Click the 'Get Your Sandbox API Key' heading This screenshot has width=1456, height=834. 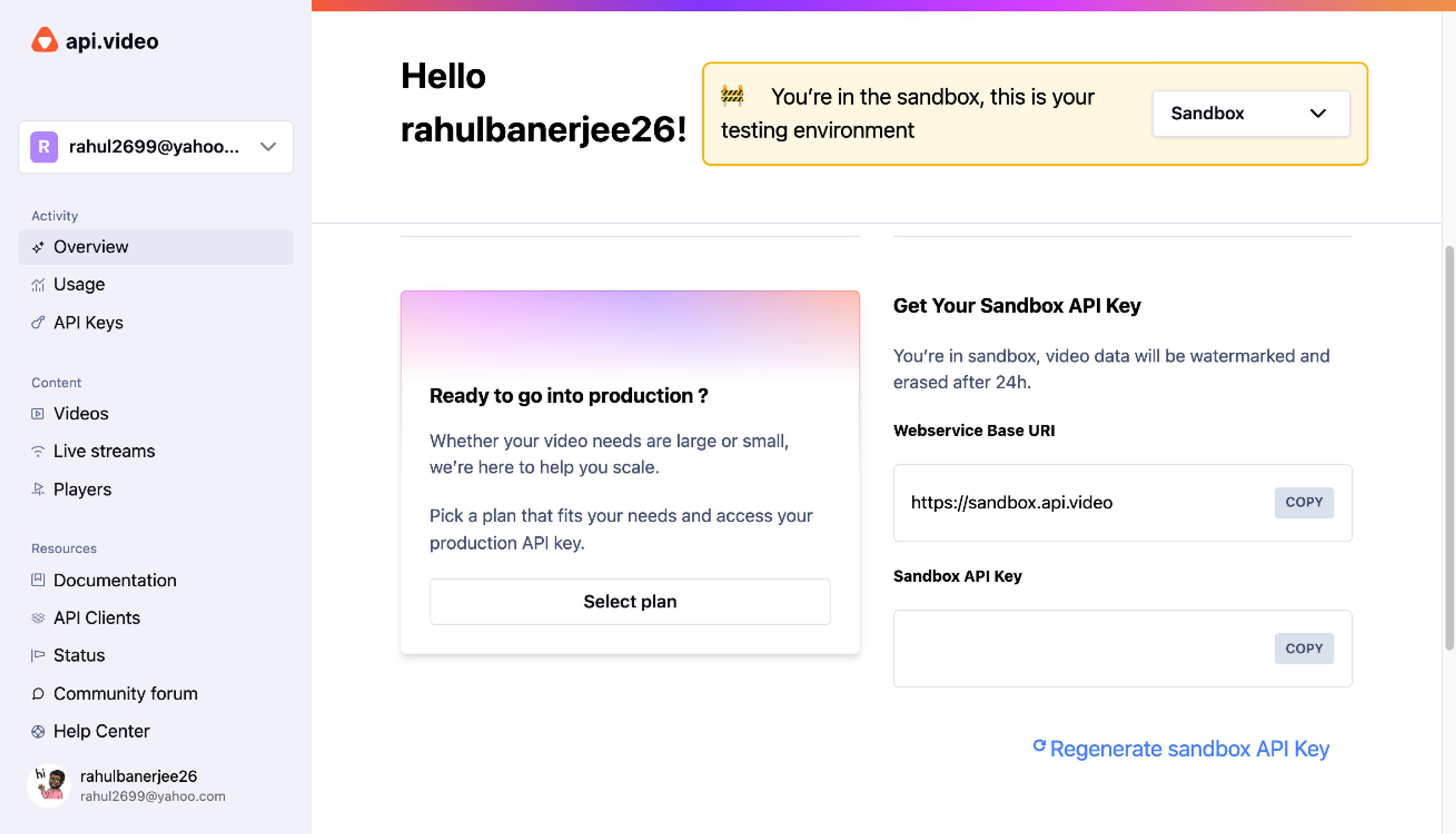coord(1017,306)
